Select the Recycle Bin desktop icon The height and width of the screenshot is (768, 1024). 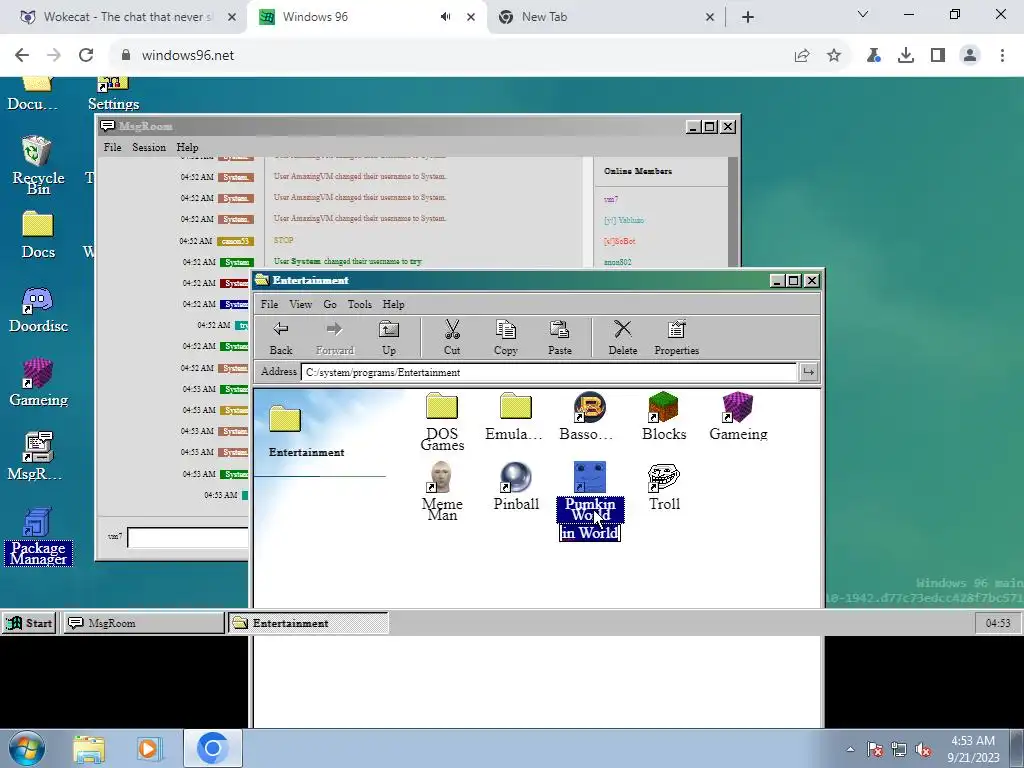[x=38, y=165]
